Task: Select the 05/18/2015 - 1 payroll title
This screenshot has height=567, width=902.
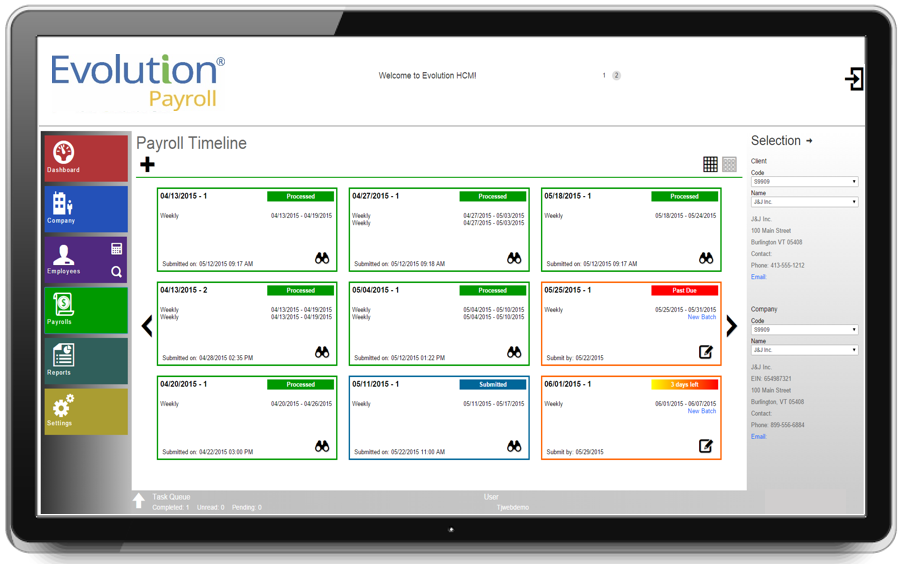Action: (568, 196)
